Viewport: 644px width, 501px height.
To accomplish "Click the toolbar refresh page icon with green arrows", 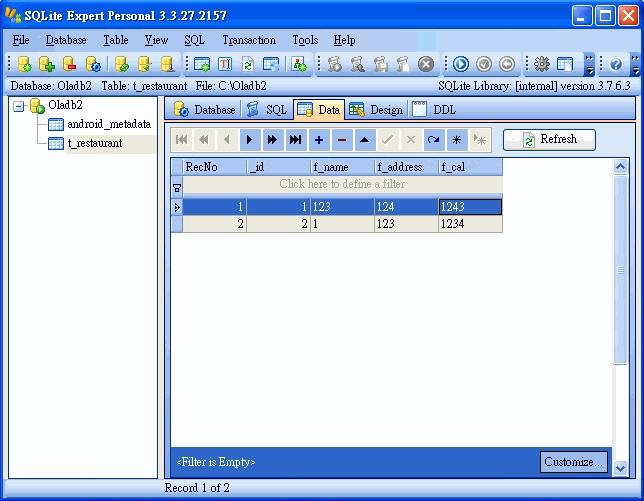I will coord(248,64).
